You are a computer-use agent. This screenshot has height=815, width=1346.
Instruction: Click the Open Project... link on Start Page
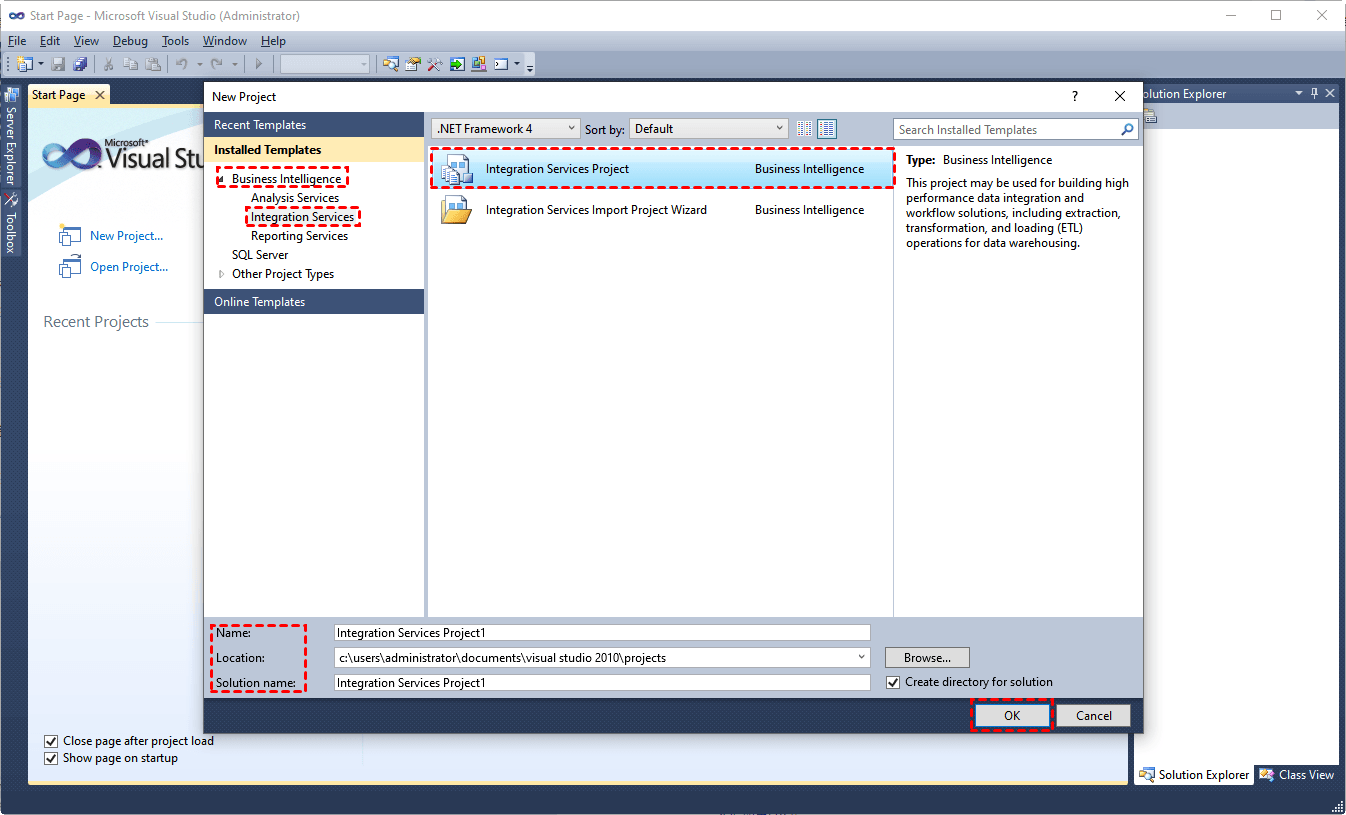click(129, 267)
